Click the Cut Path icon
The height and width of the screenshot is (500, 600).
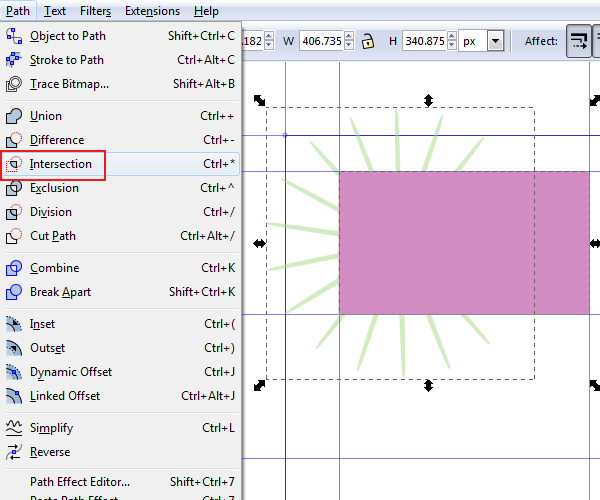(14, 236)
